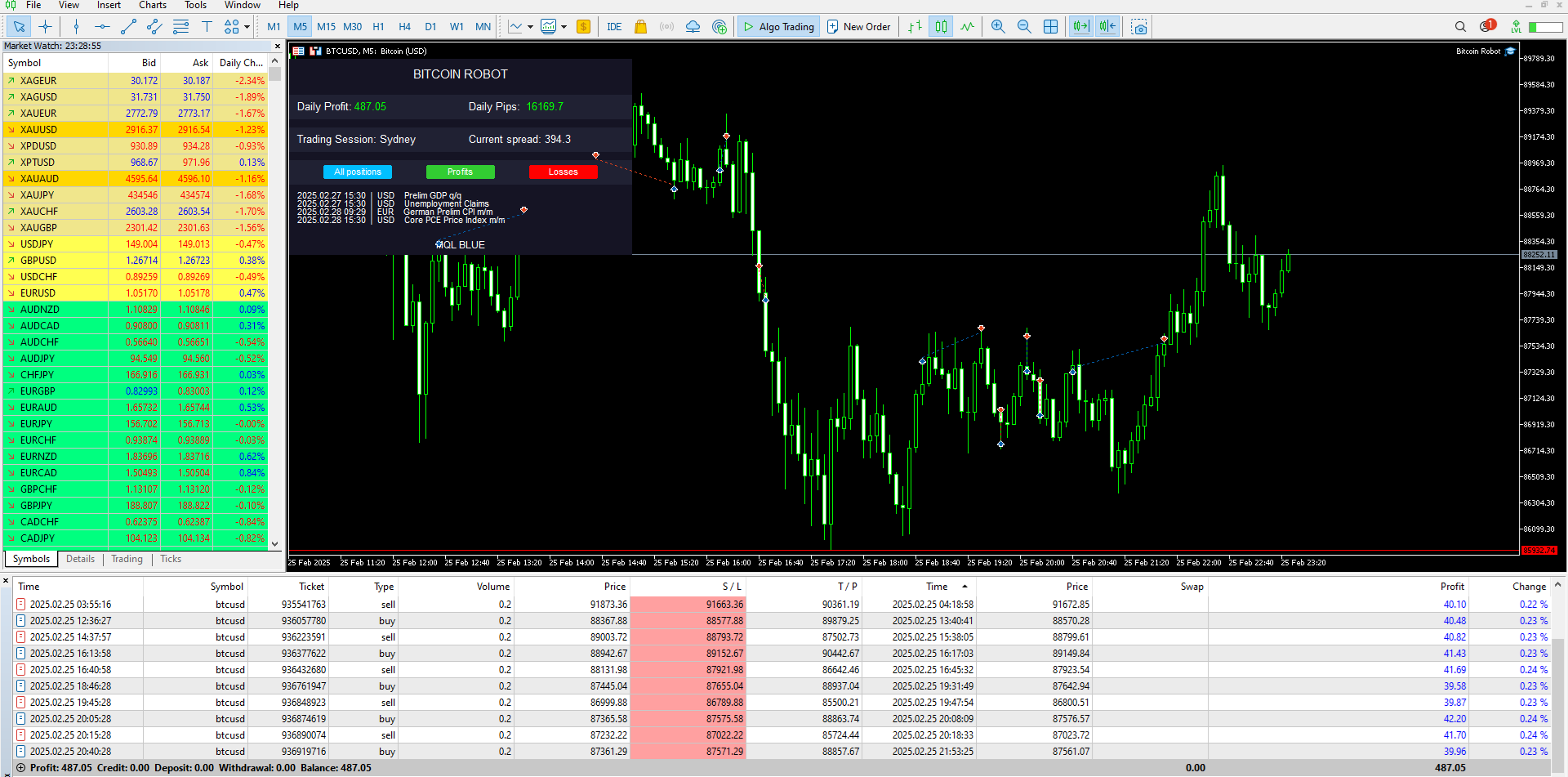
Task: Open the cloud VPS hosting icon
Action: 693,27
